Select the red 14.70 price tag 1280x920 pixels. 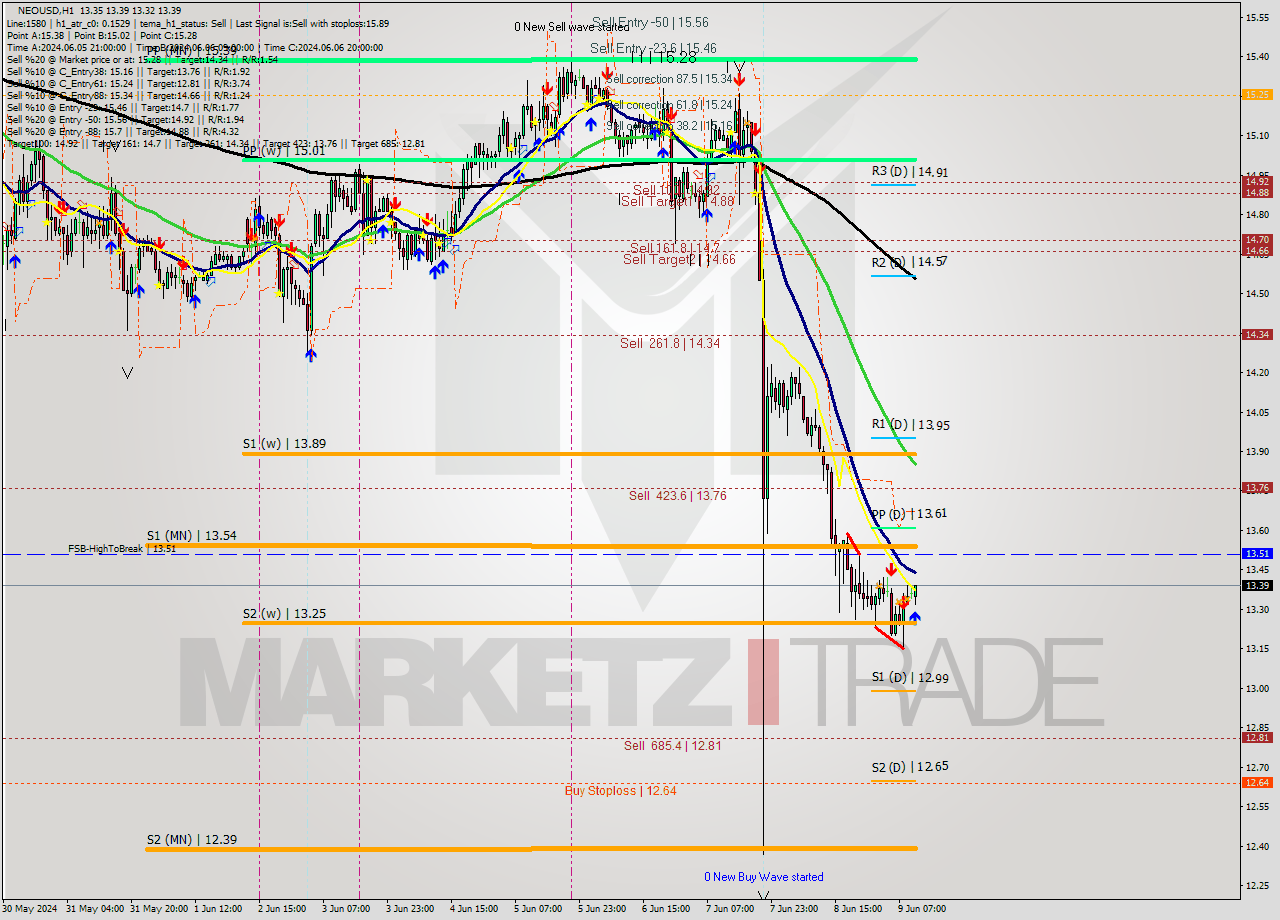coord(1257,240)
